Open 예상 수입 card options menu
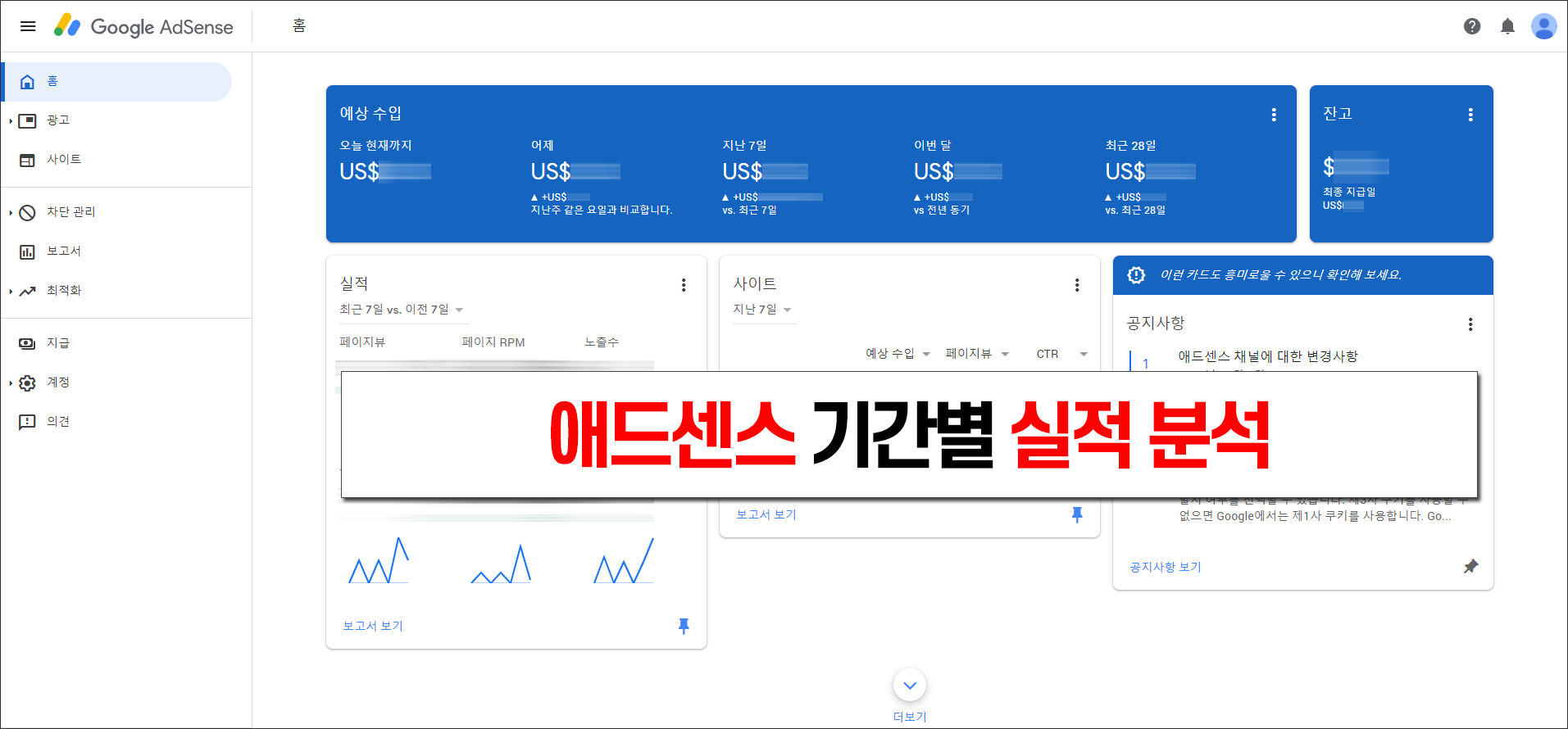This screenshot has height=729, width=1568. point(1274,115)
